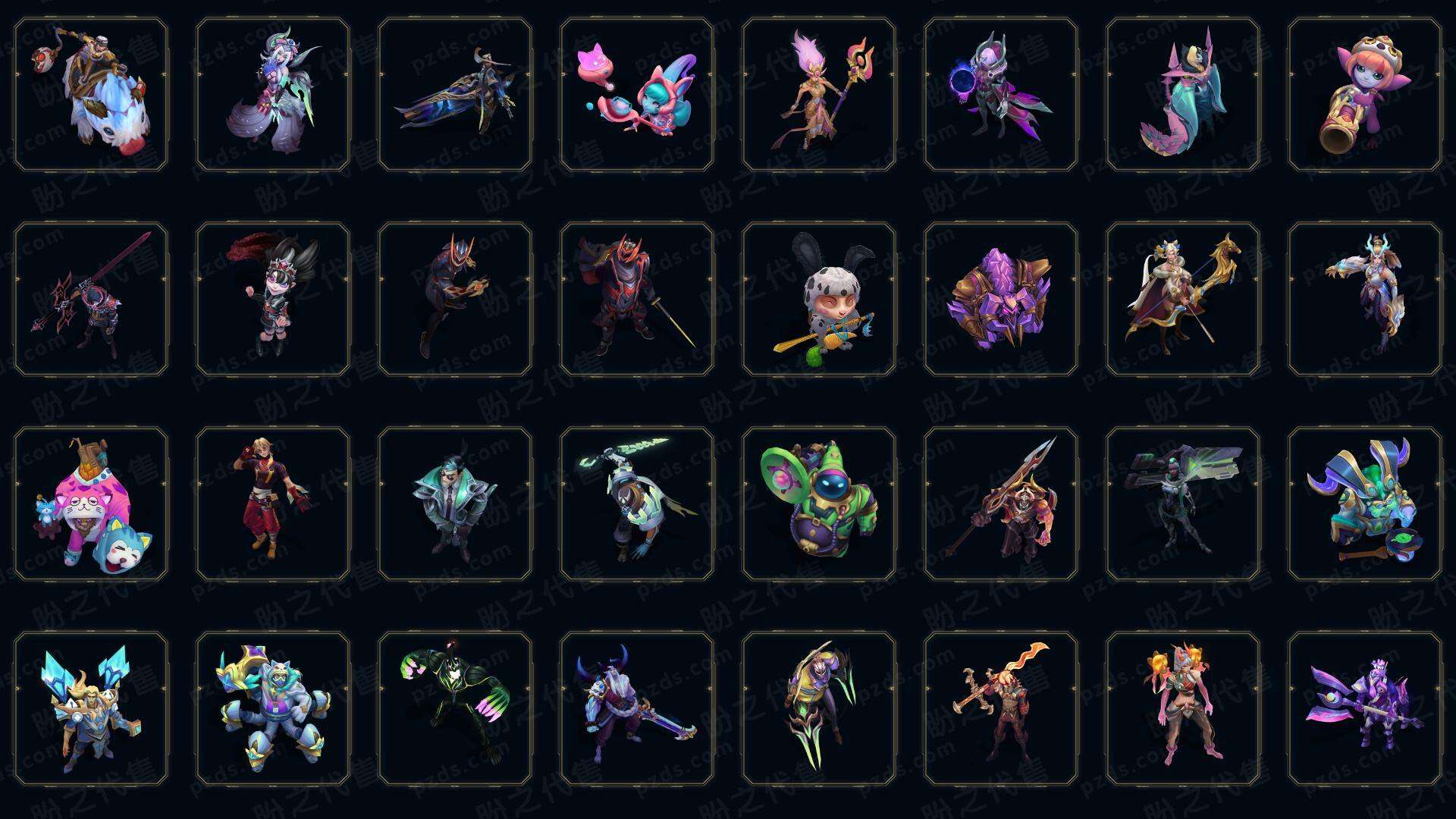Select the black-haired girl with red fan
The width and height of the screenshot is (1456, 819).
coord(273,300)
